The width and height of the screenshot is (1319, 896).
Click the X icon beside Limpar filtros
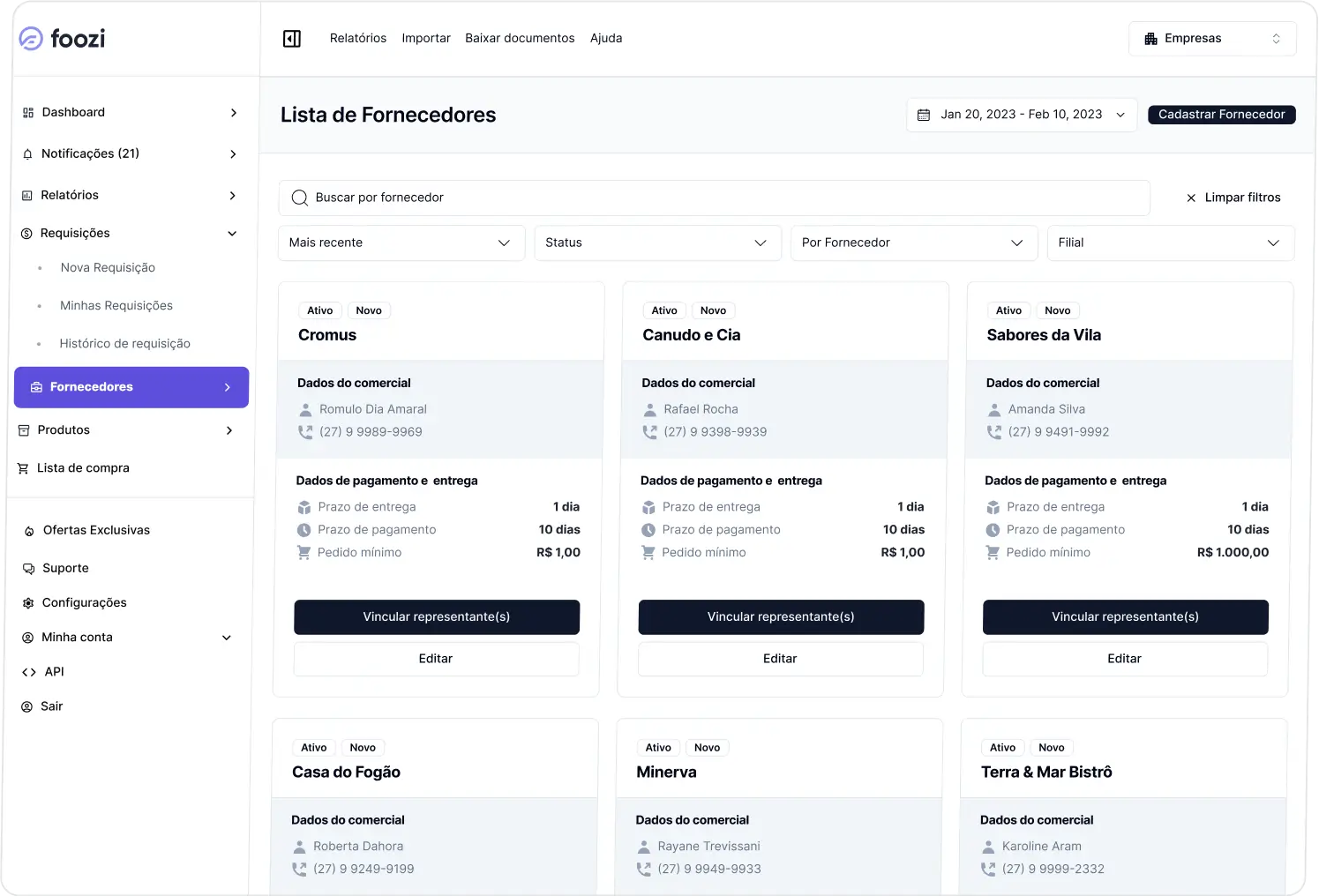click(x=1191, y=198)
